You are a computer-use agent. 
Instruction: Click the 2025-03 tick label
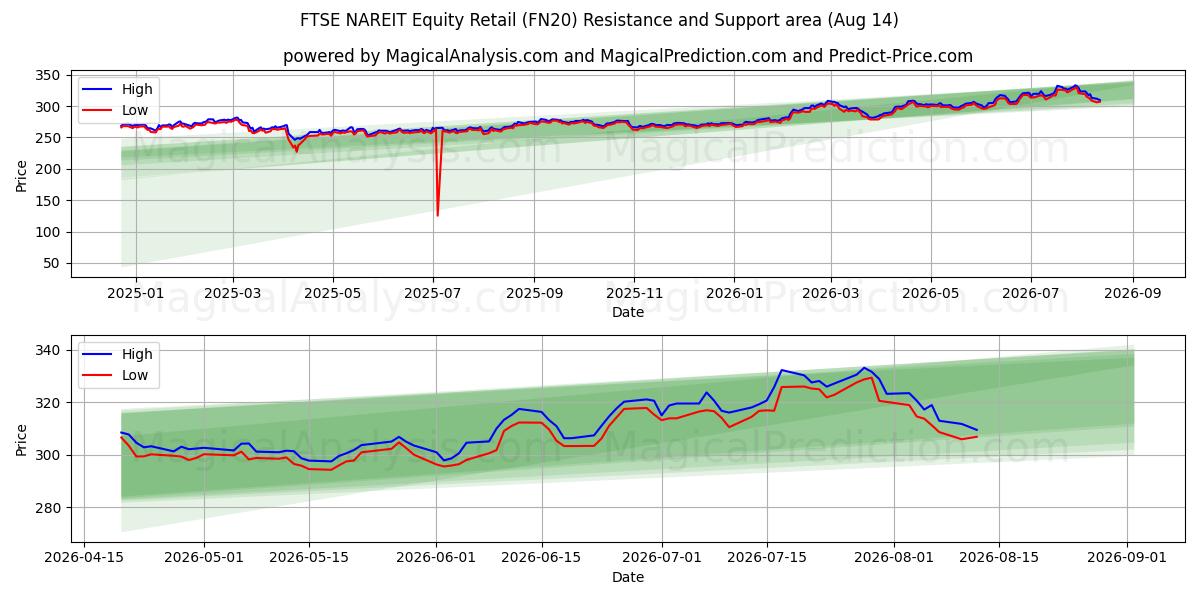pyautogui.click(x=233, y=294)
